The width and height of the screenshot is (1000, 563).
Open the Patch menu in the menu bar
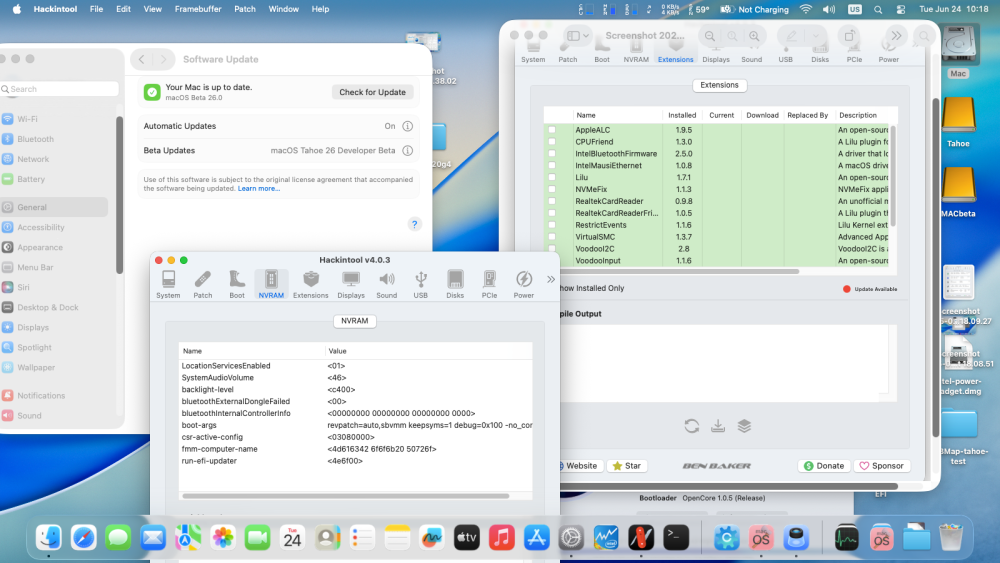(245, 9)
